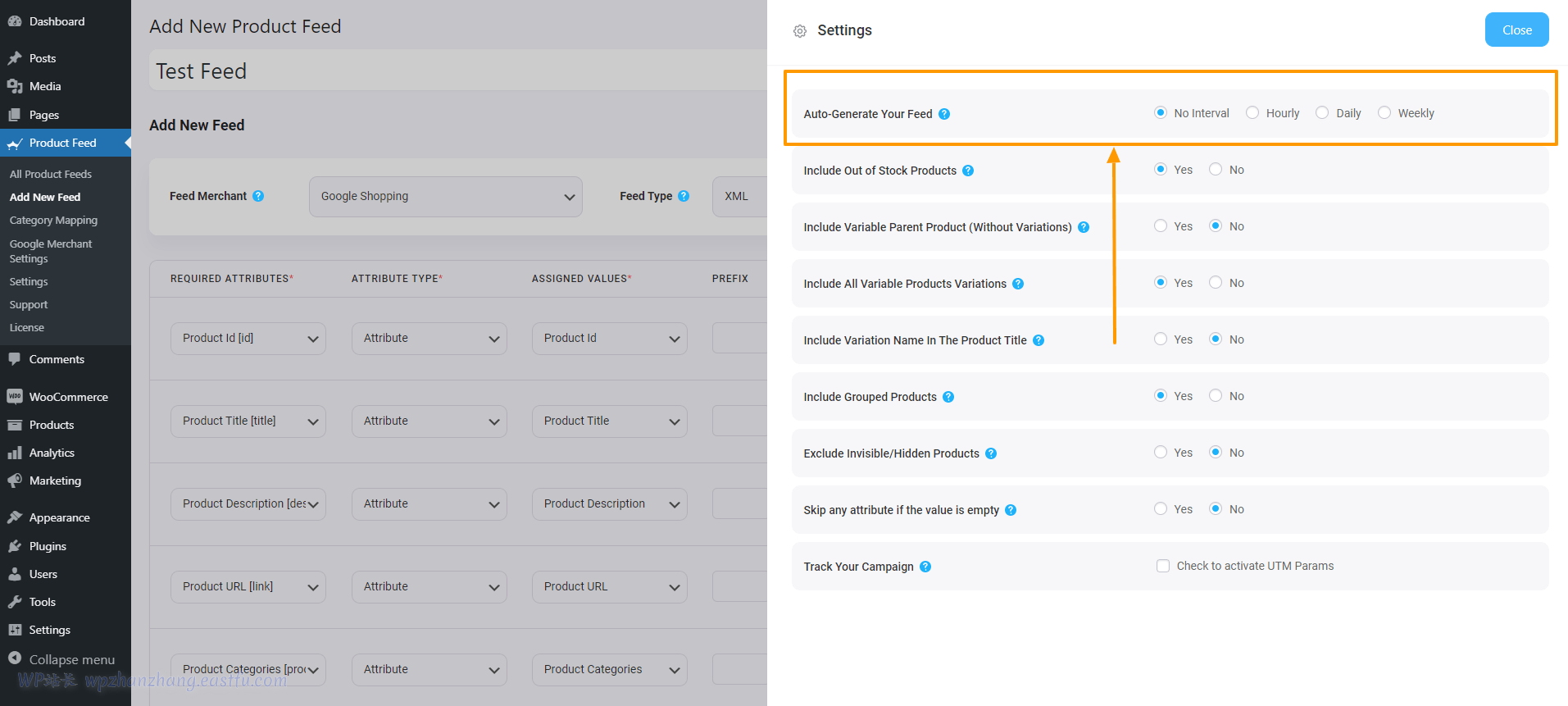Screen dimensions: 1568x706
Task: Click the WooCommerce icon in sidebar
Action: tap(15, 397)
